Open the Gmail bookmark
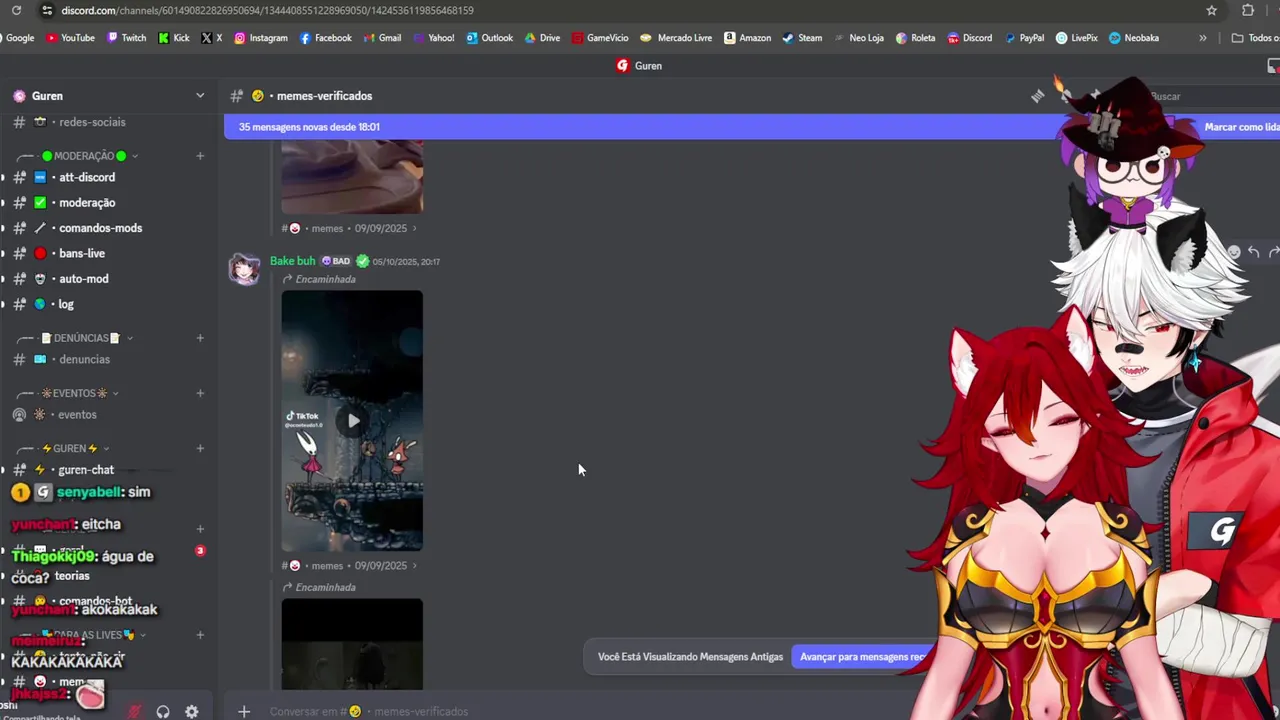The width and height of the screenshot is (1280, 720). pyautogui.click(x=382, y=38)
